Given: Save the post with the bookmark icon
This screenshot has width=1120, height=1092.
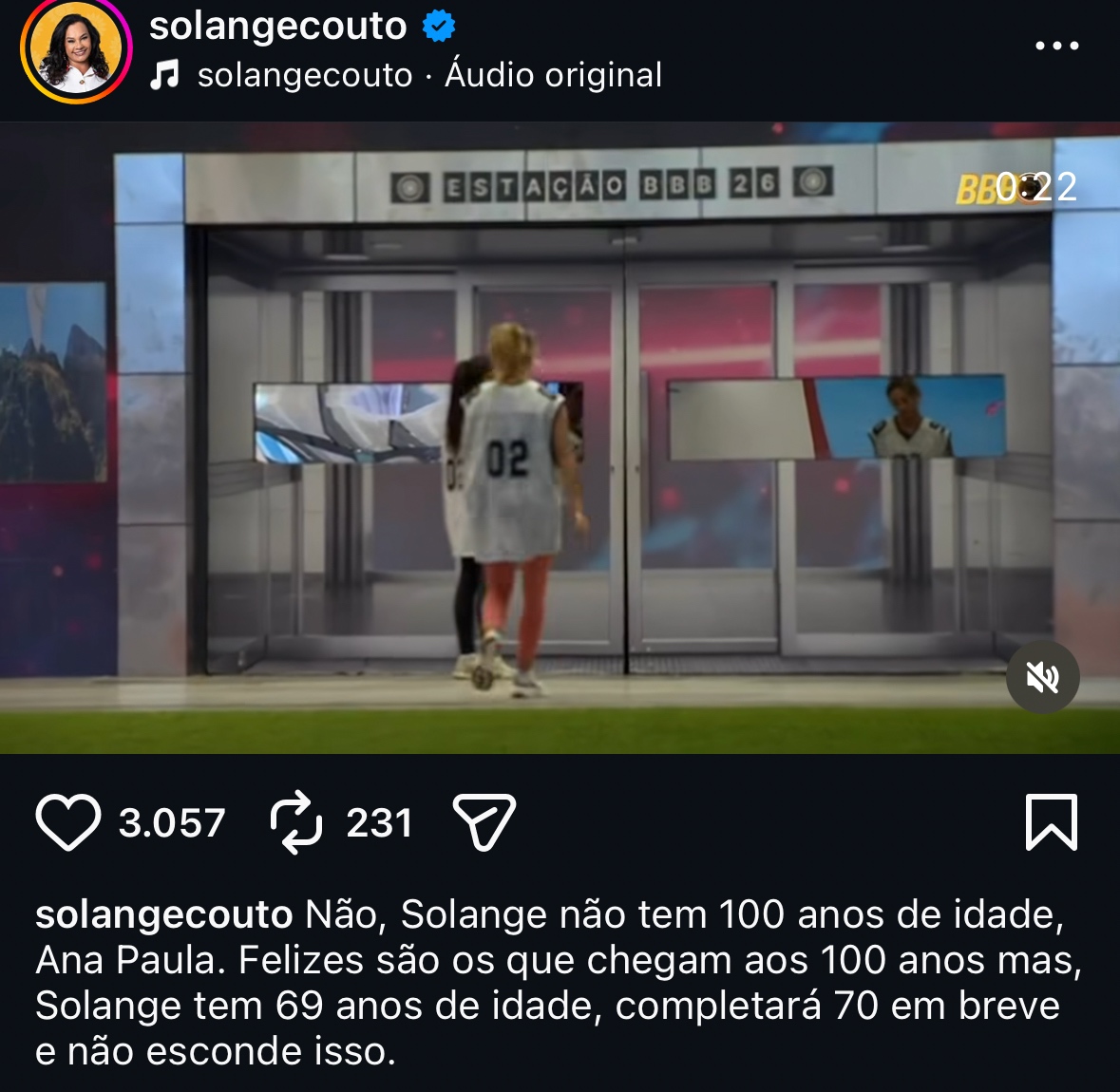Looking at the screenshot, I should 1052,822.
